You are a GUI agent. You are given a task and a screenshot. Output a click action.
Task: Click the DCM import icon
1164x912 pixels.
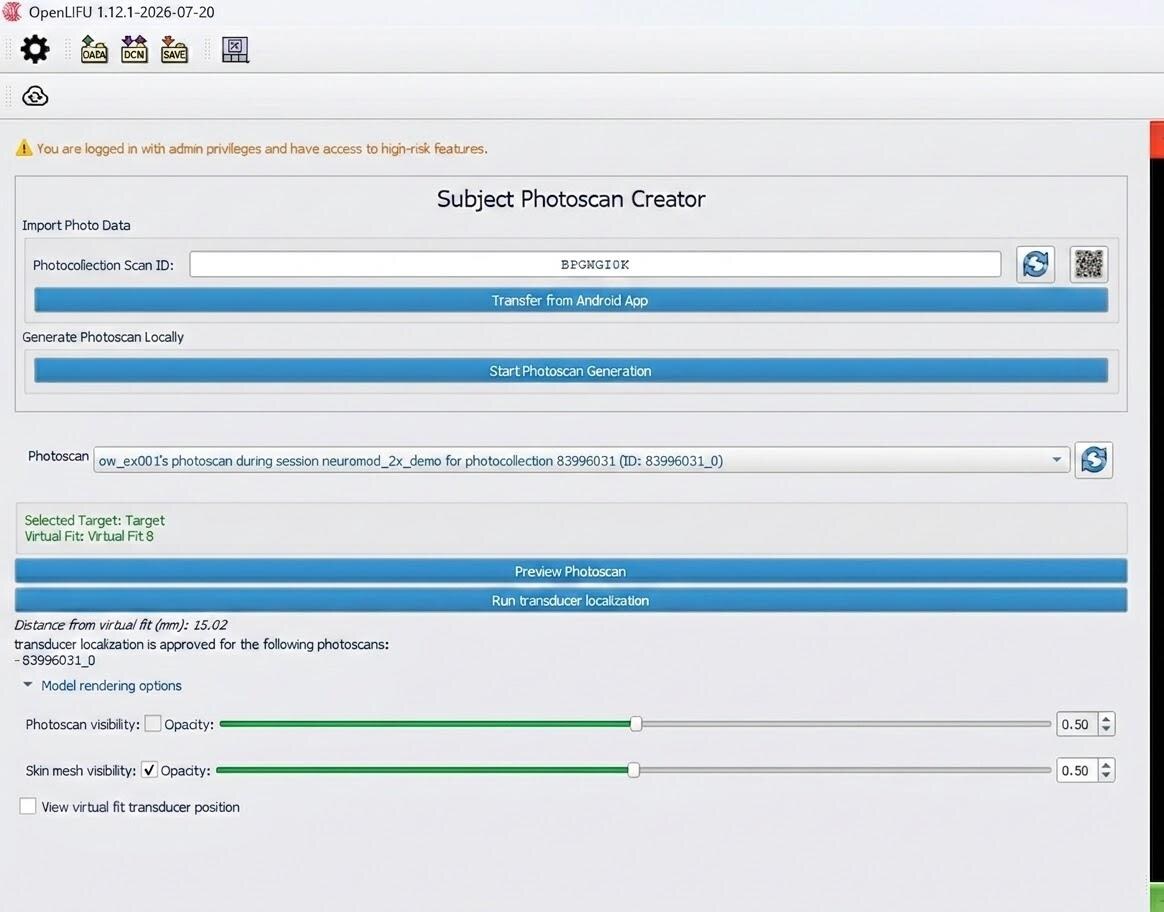click(x=134, y=50)
